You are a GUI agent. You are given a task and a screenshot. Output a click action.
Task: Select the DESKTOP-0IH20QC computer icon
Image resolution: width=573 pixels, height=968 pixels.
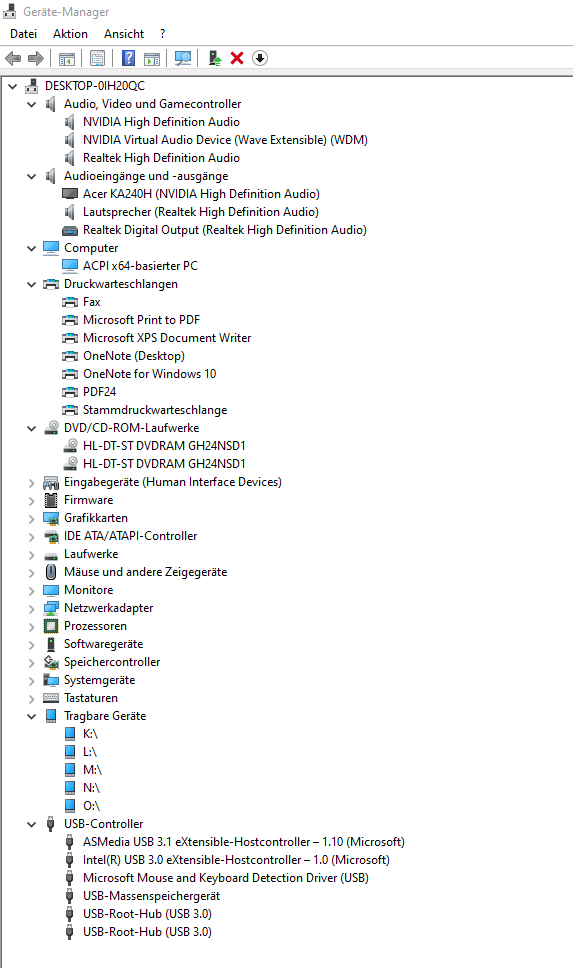pyautogui.click(x=31, y=86)
